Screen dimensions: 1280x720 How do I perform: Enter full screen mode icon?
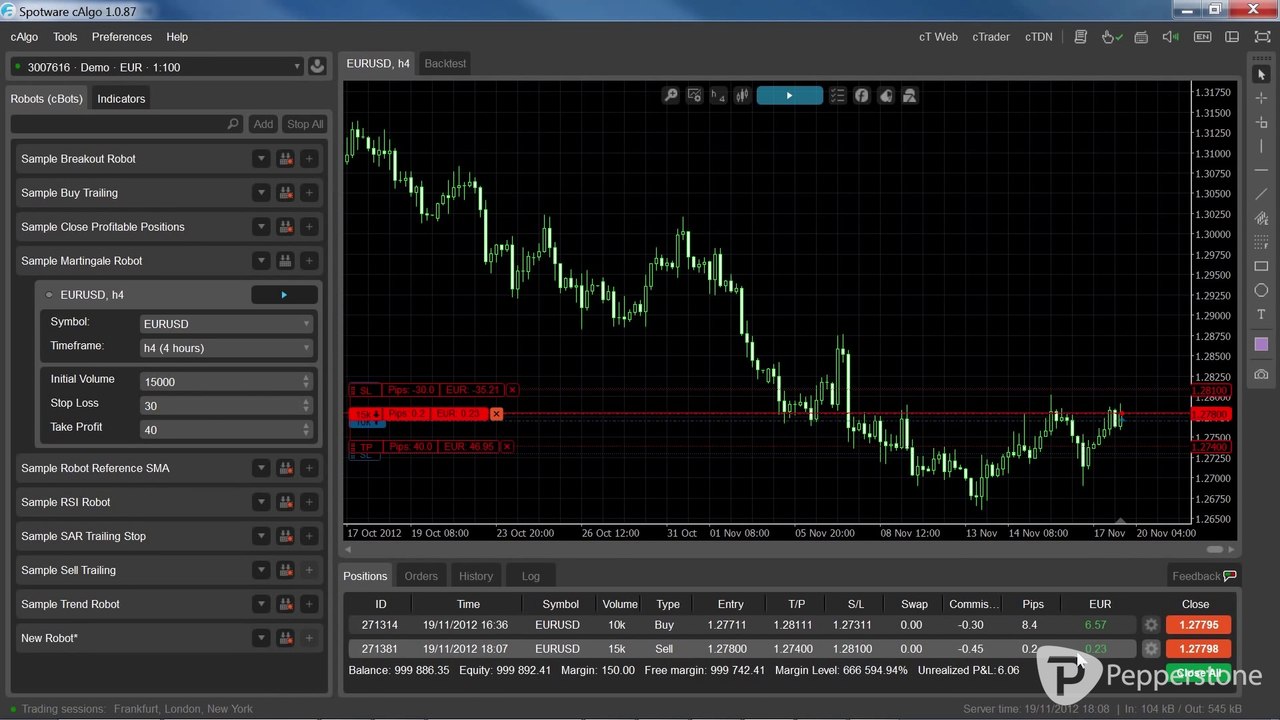pyautogui.click(x=1262, y=37)
